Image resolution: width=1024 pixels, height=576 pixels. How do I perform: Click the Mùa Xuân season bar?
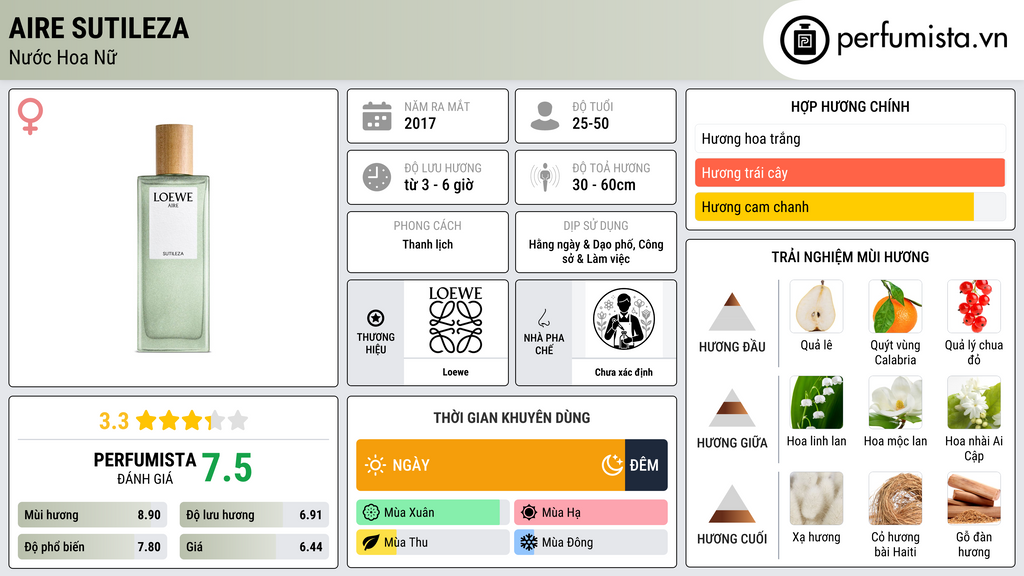coord(432,513)
